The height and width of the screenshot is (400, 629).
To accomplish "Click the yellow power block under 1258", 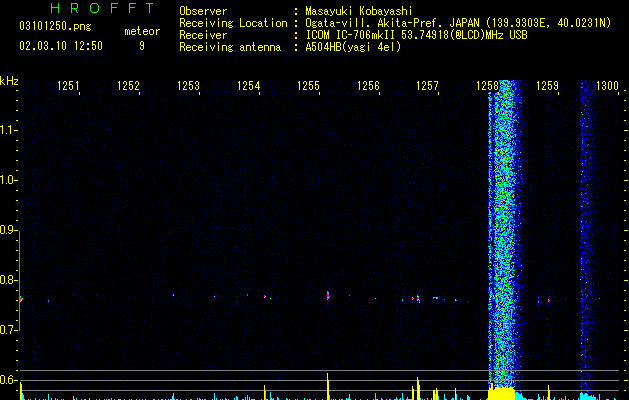I will [x=501, y=393].
